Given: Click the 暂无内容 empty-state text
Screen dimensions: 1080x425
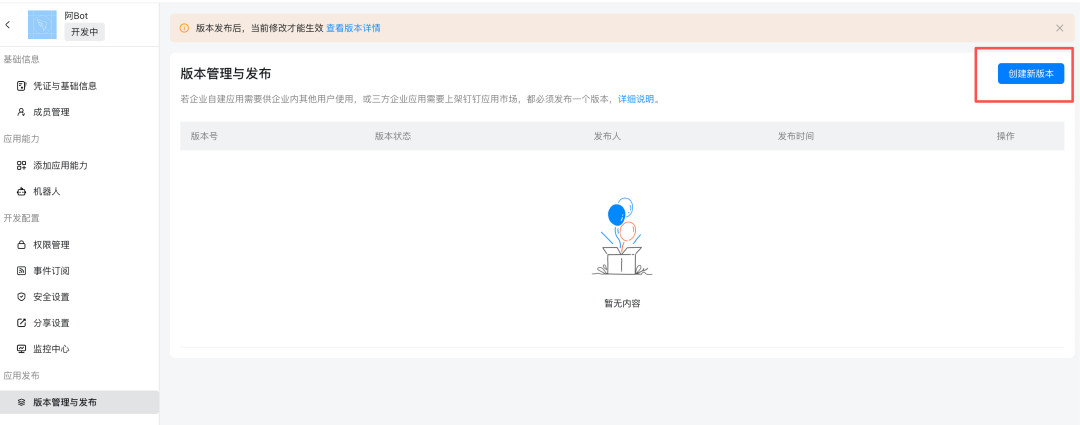Looking at the screenshot, I should (x=622, y=303).
